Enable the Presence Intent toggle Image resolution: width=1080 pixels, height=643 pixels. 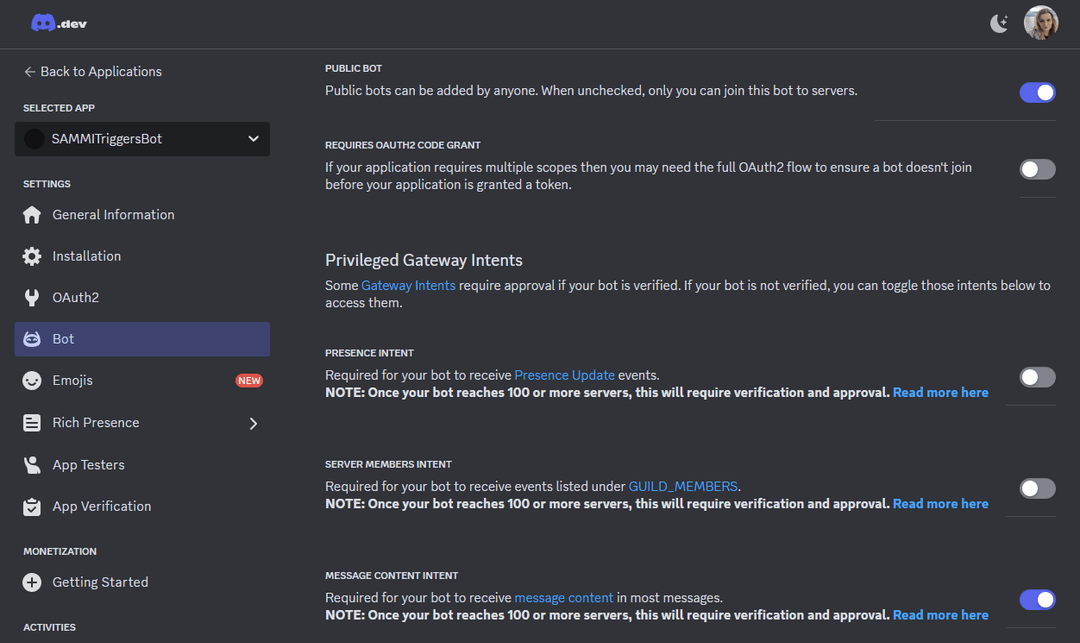pyautogui.click(x=1037, y=377)
